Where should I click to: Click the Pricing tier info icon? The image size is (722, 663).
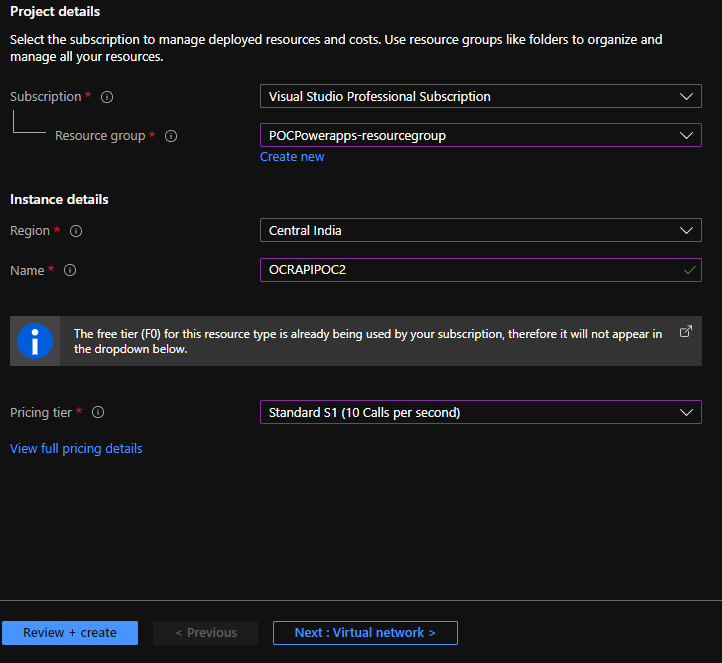(98, 412)
